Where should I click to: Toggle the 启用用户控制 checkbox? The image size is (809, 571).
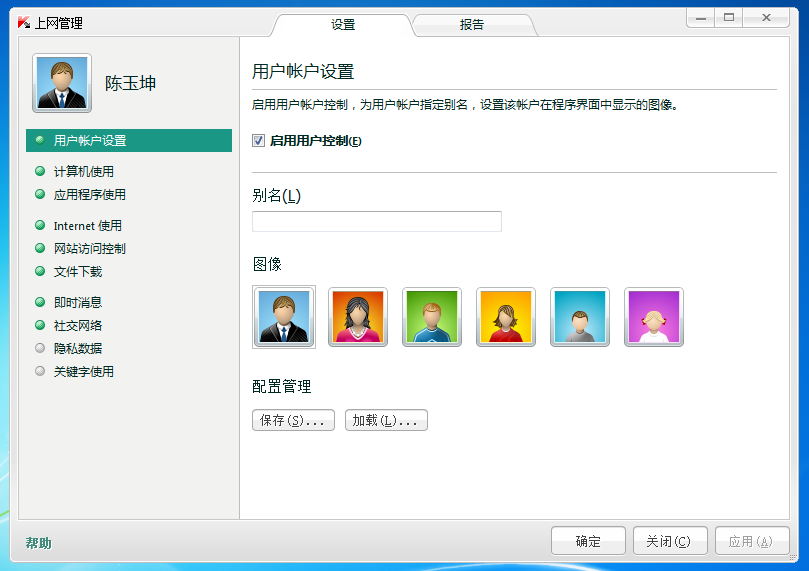coord(259,141)
